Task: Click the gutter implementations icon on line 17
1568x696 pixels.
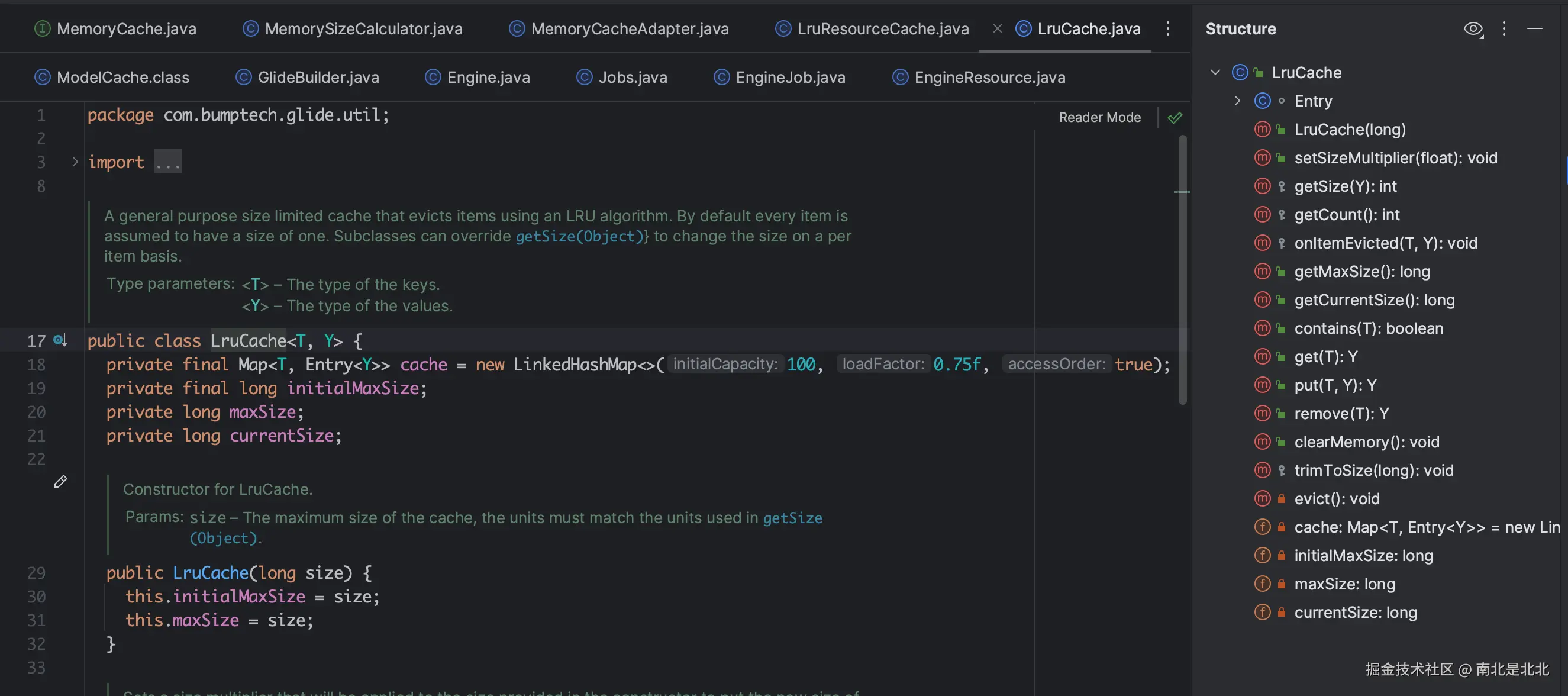Action: 60,340
